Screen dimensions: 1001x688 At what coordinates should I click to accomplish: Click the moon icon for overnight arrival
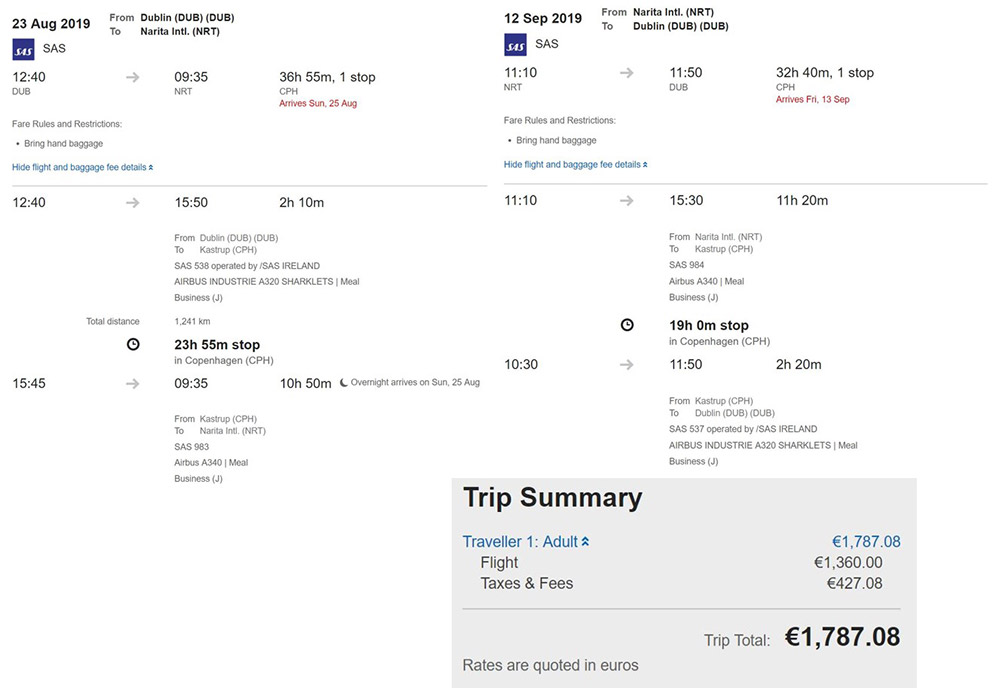343,382
